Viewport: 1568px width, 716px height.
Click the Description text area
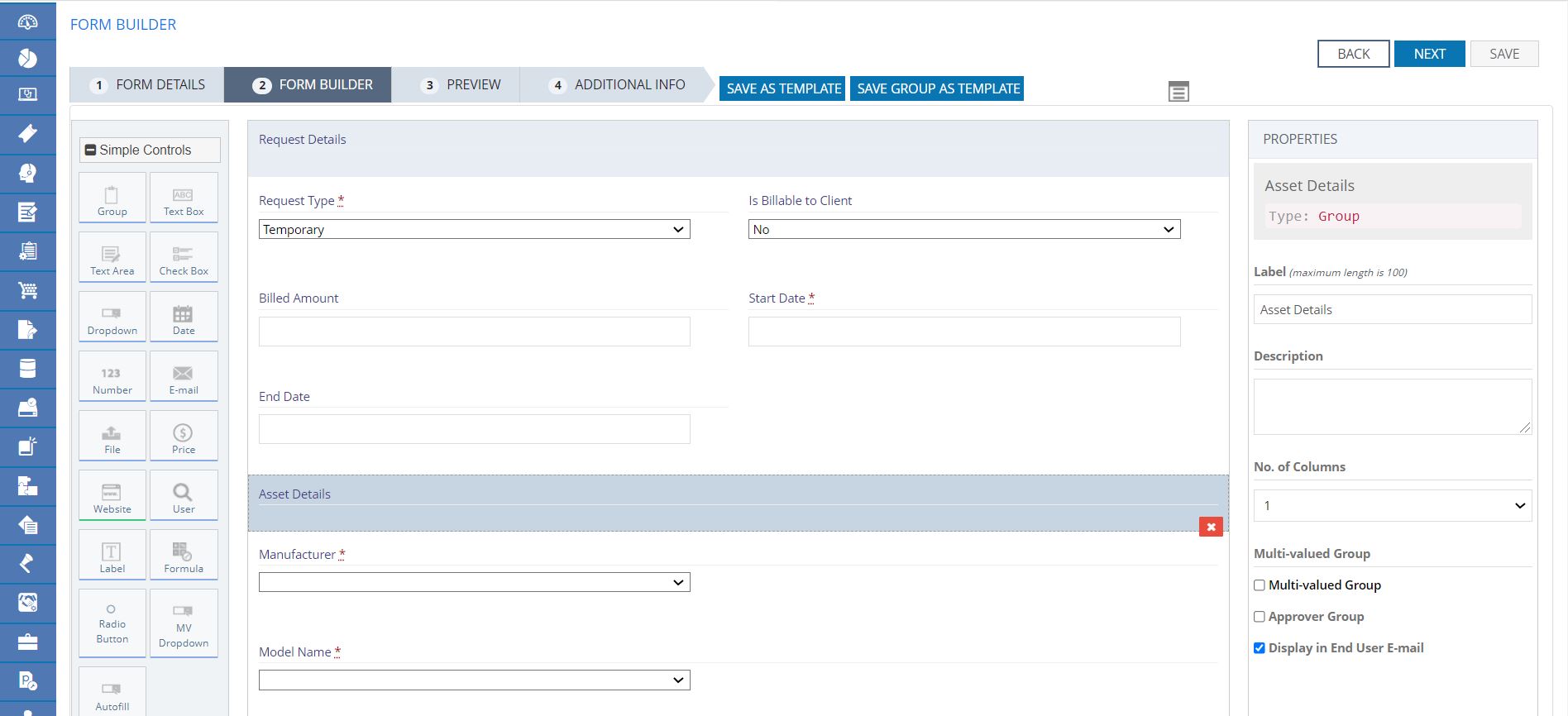[x=1393, y=407]
